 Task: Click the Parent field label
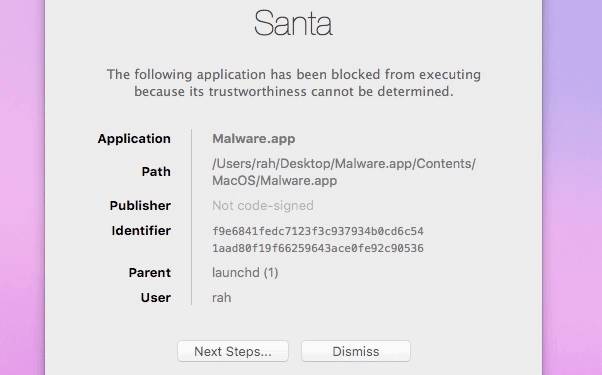[150, 273]
